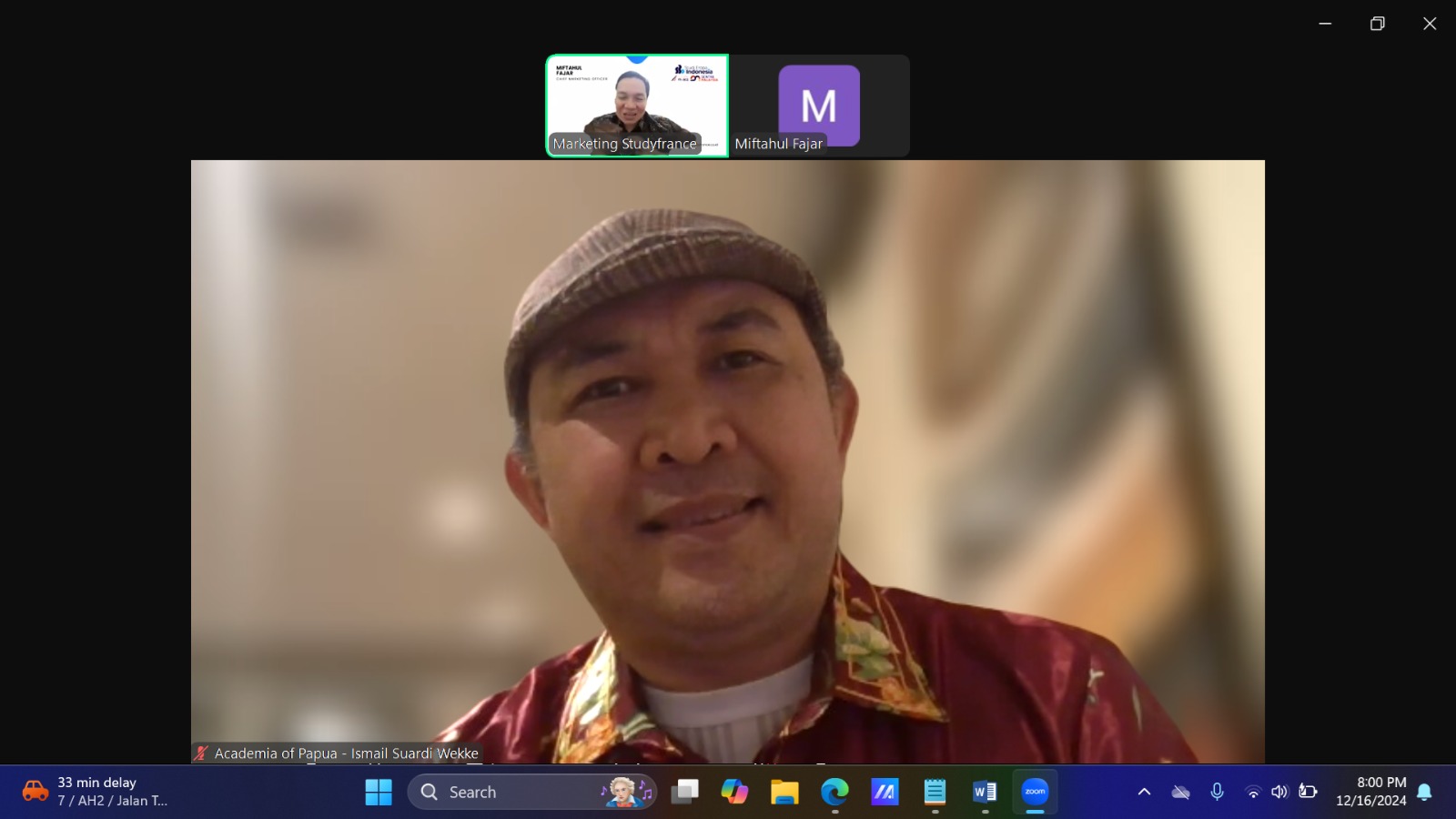Expand the hidden tray icons chevron

pos(1144,792)
